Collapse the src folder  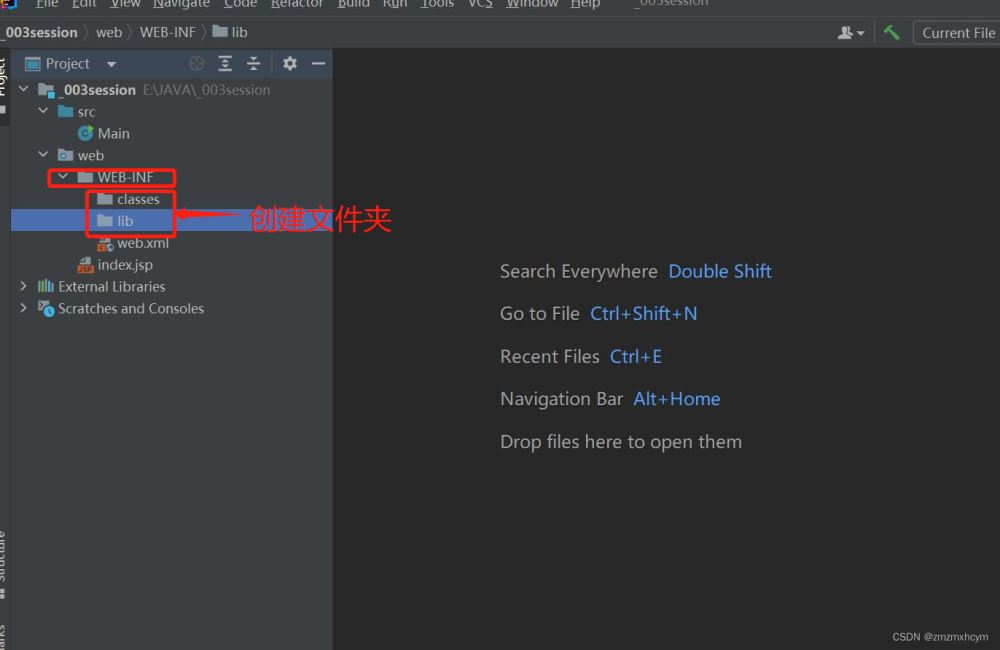point(43,112)
